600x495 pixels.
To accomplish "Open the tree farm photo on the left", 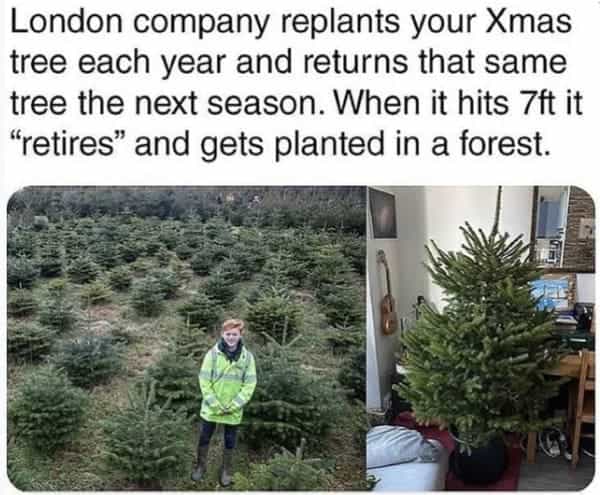I will [x=187, y=339].
